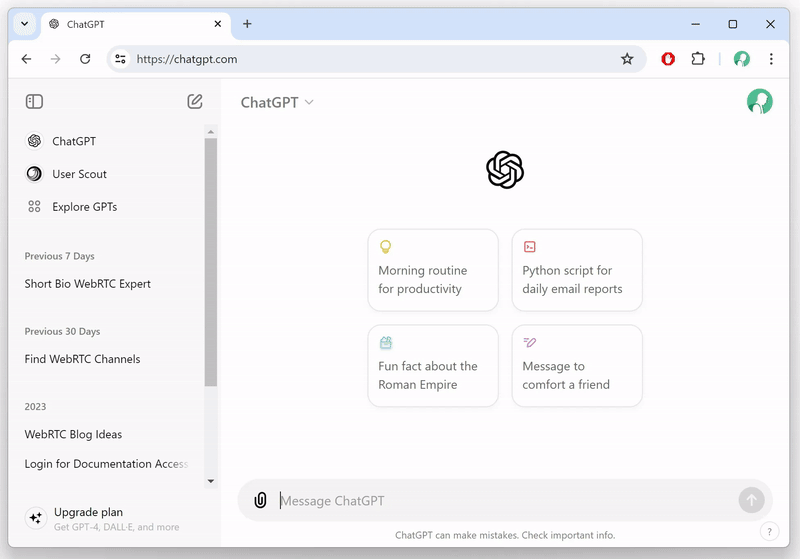Viewport: 800px width, 559px height.
Task: Select the ChatGPT browser tab
Action: (136, 24)
